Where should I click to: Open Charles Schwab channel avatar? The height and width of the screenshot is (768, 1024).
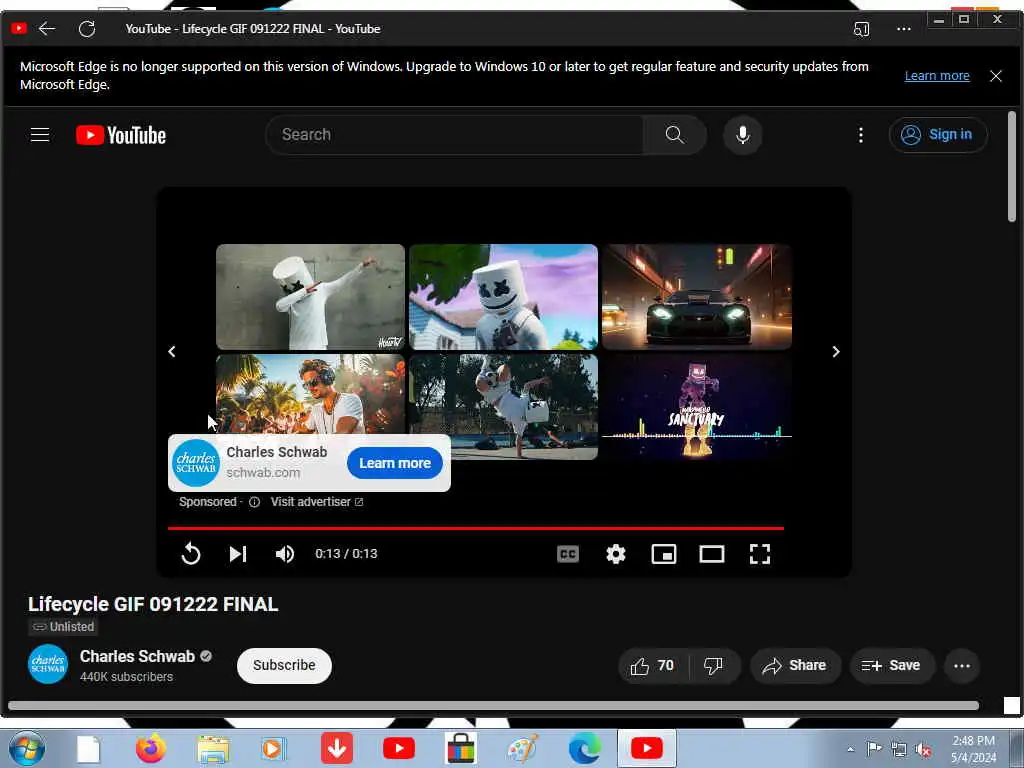coord(48,664)
